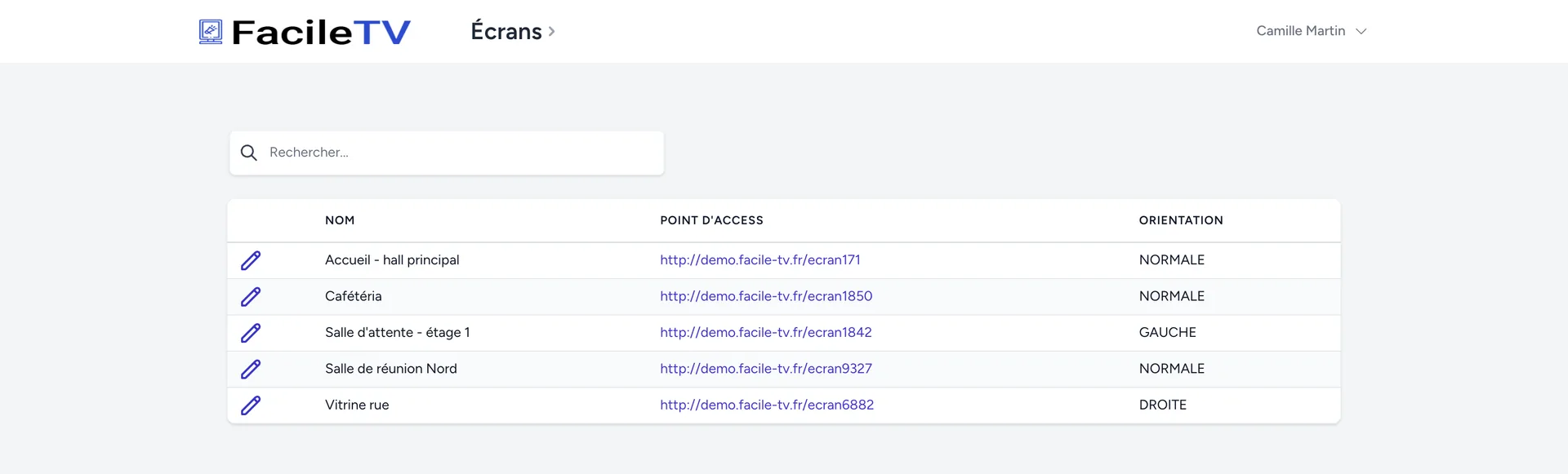Click the pencil icon for Cafétéria

[251, 296]
